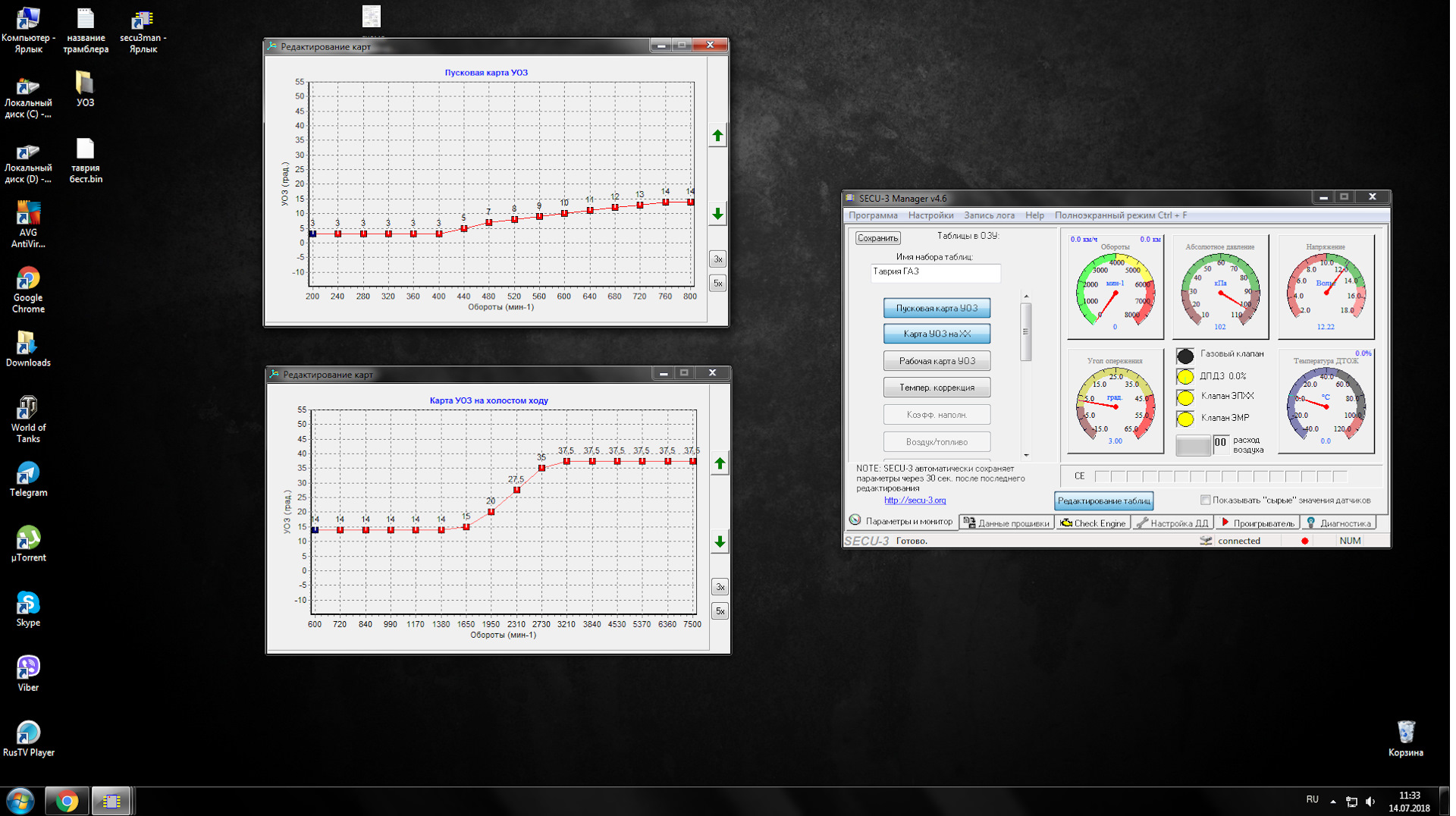Select the Telegram desktop icon

pyautogui.click(x=28, y=479)
